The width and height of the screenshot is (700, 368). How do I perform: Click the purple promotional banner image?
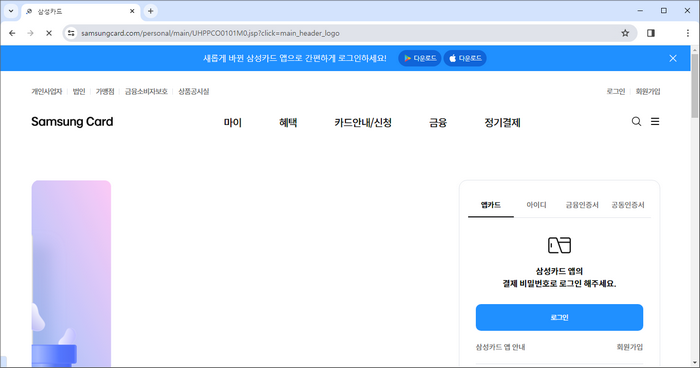click(71, 274)
